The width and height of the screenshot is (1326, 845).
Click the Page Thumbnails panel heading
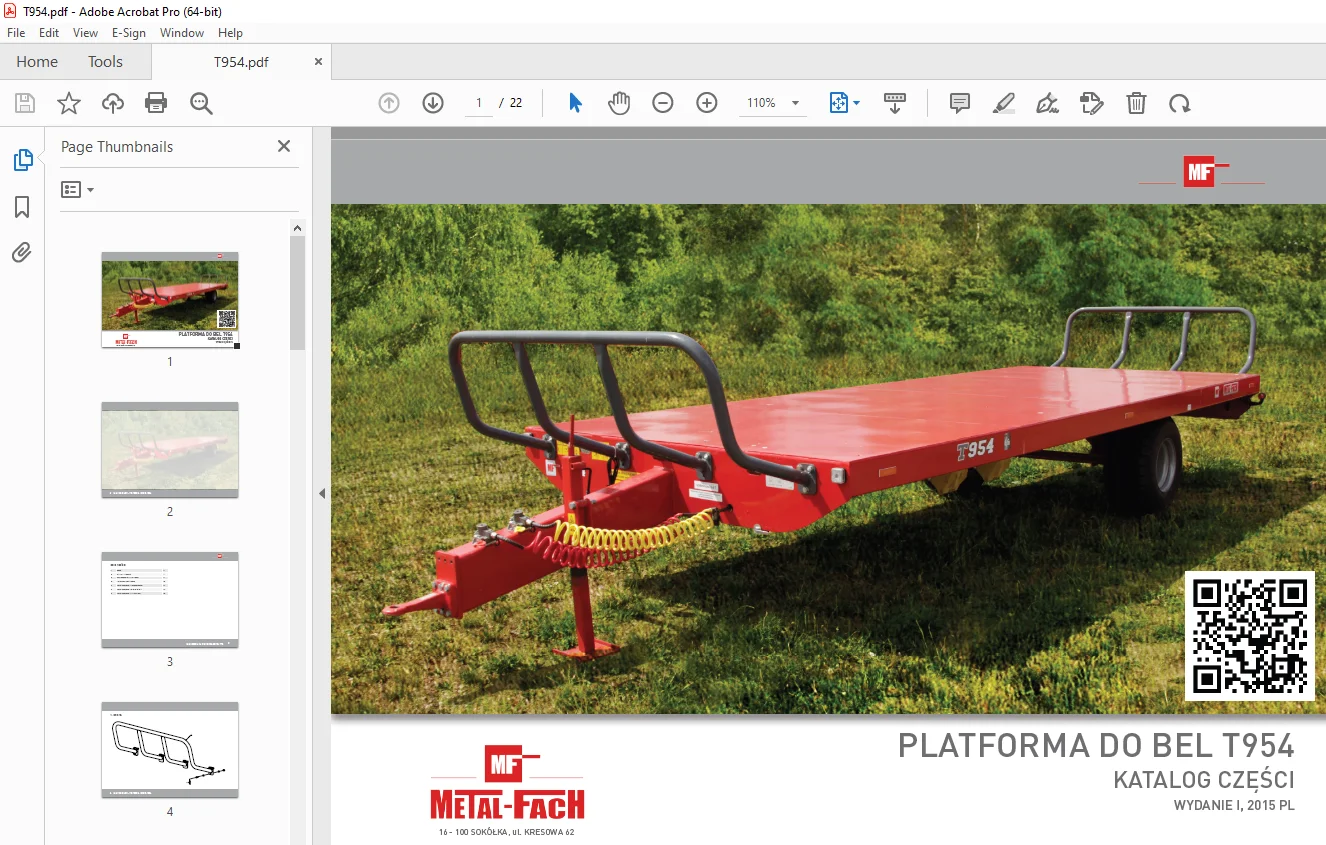pos(117,147)
